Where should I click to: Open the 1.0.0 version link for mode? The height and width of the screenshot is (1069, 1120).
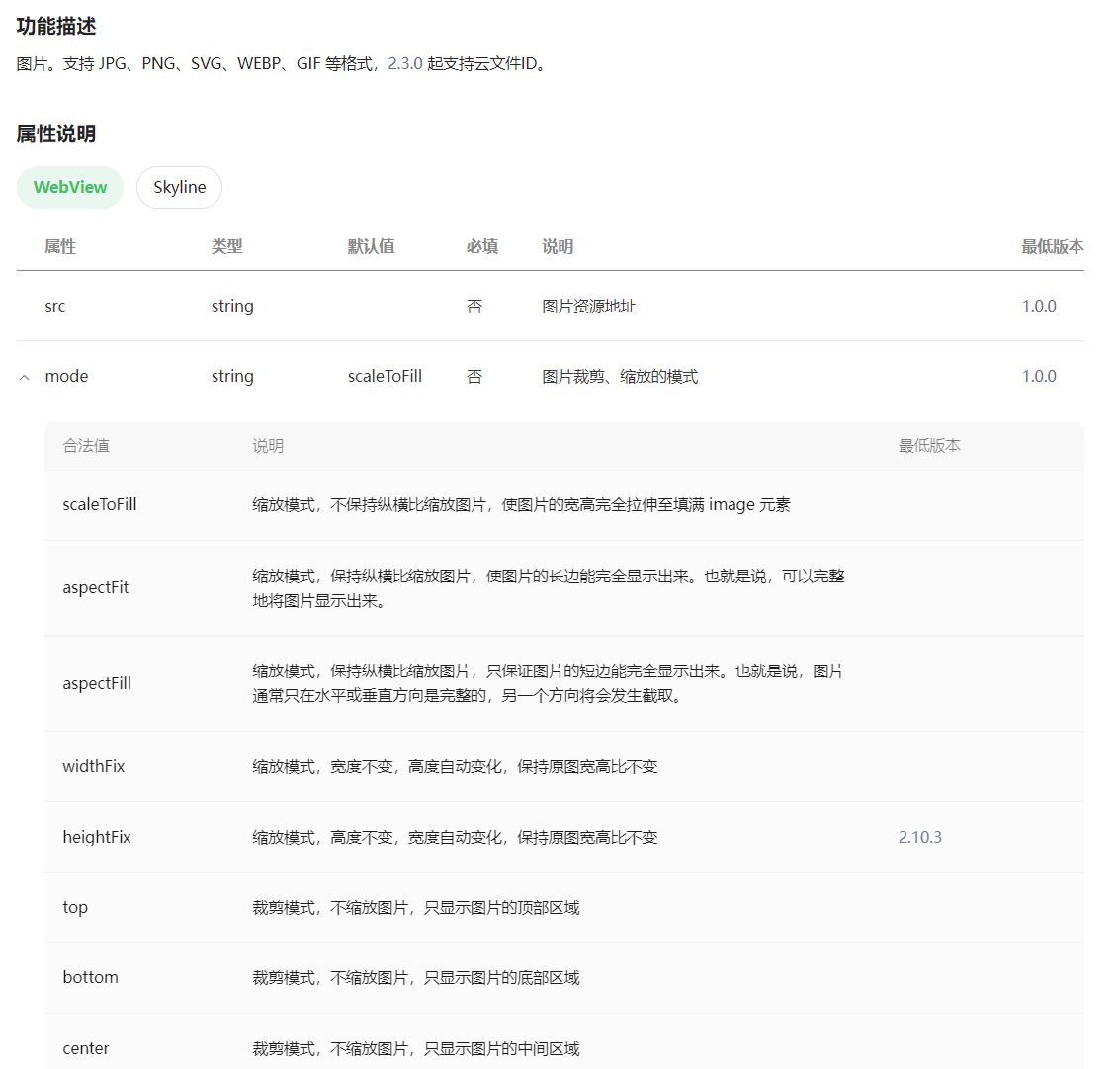point(1039,376)
